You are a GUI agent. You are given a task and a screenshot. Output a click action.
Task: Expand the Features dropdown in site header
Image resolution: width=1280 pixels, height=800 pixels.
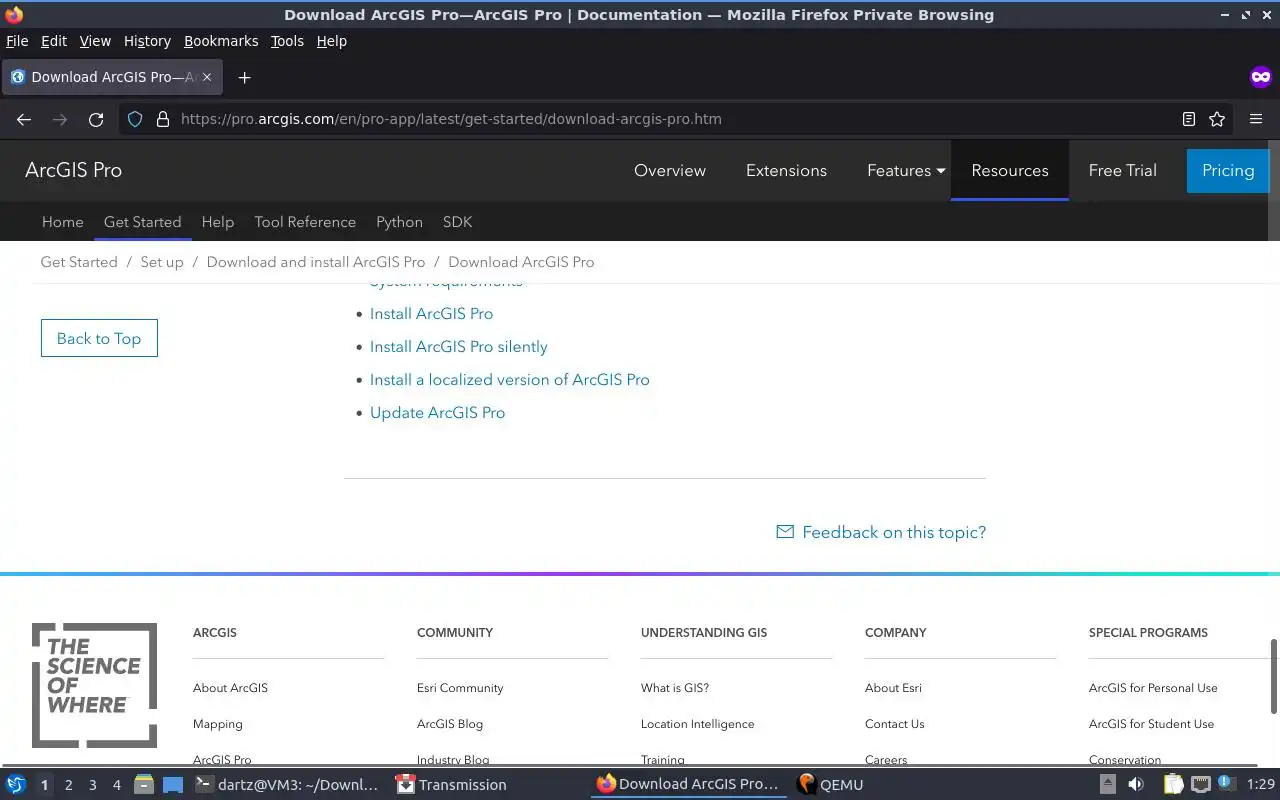[x=906, y=171]
